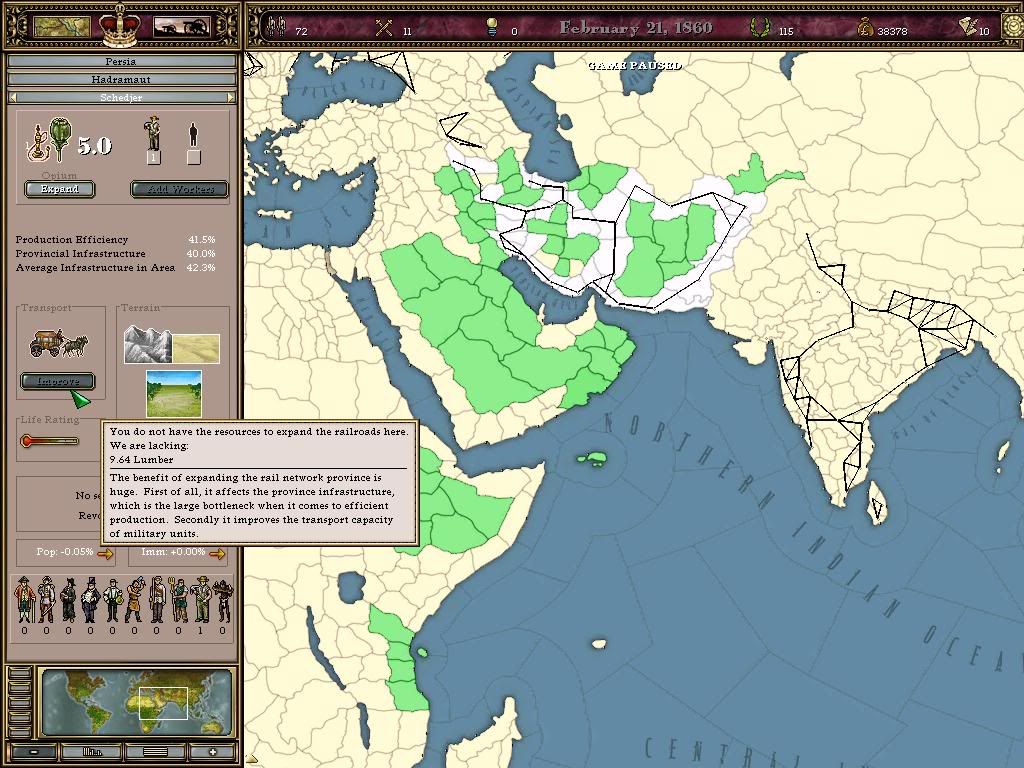The width and height of the screenshot is (1024, 768).
Task: Click the empty worker slot box
Action: [x=194, y=157]
